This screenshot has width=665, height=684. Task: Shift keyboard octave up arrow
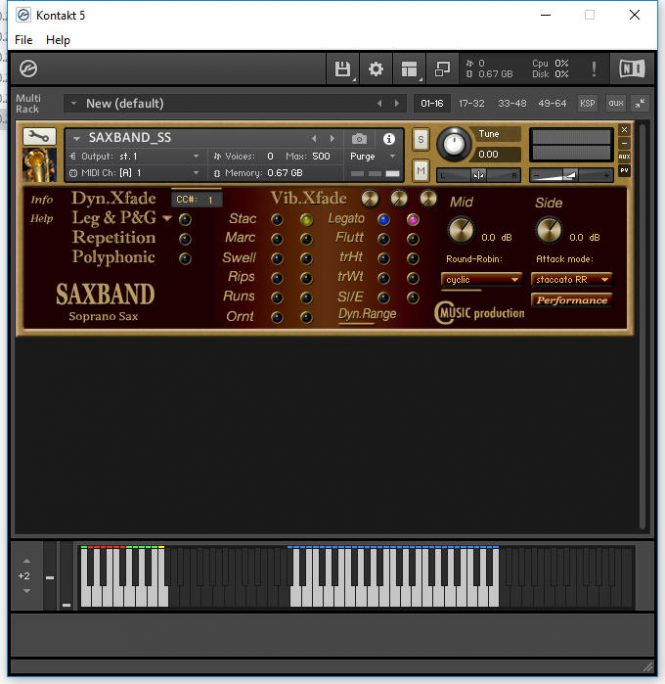(x=27, y=561)
